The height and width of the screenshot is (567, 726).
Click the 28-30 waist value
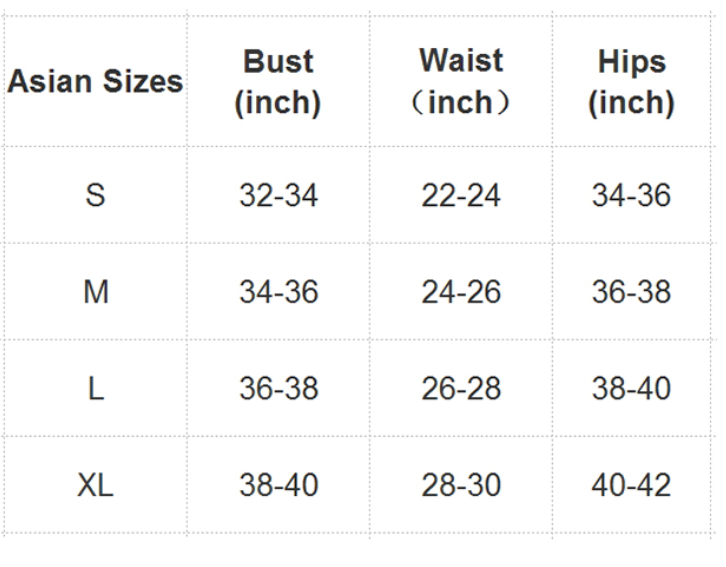461,485
